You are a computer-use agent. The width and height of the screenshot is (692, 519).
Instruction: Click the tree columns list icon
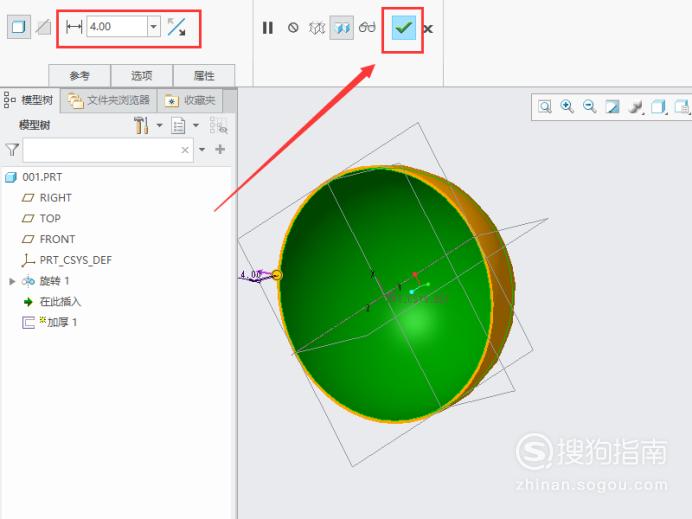(178, 125)
